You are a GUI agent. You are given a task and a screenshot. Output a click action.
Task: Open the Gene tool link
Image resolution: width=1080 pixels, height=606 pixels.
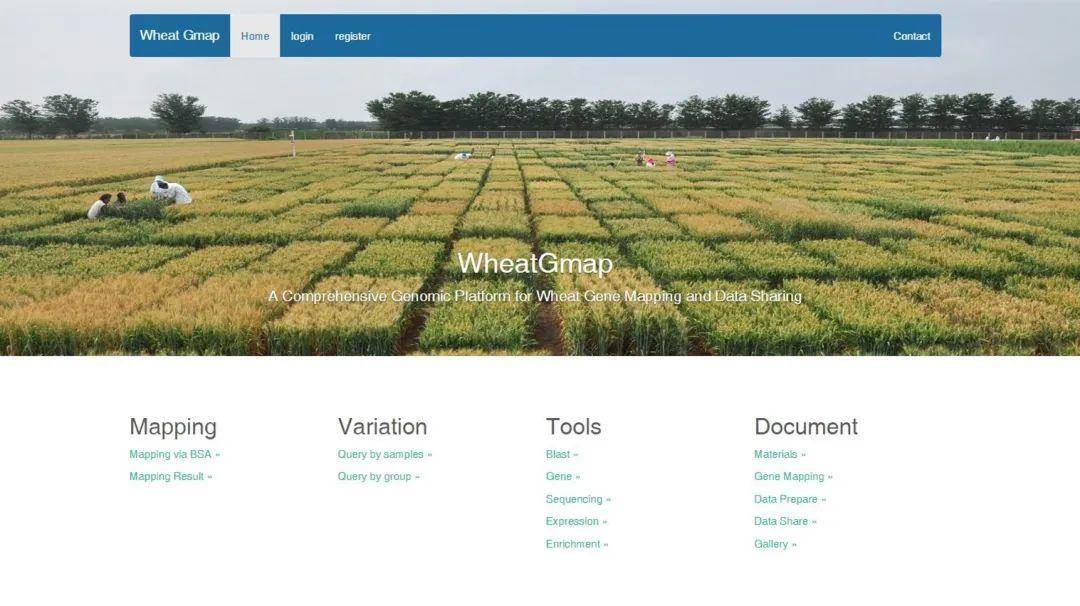[562, 477]
